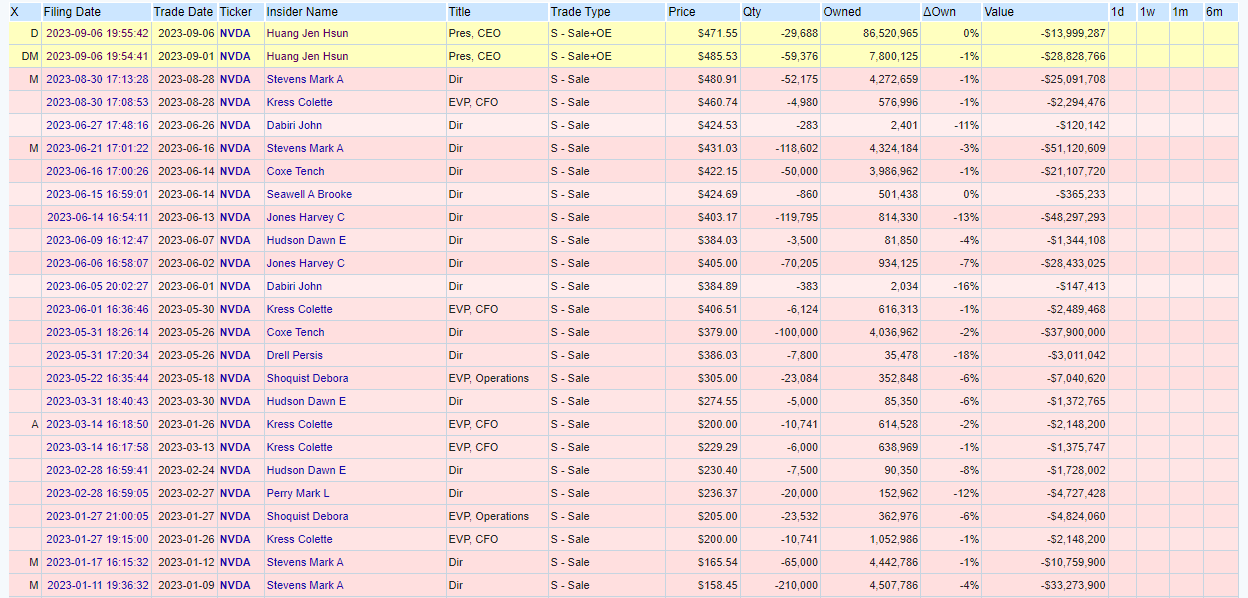Click the X column header
The height and width of the screenshot is (598, 1248).
click(x=14, y=12)
